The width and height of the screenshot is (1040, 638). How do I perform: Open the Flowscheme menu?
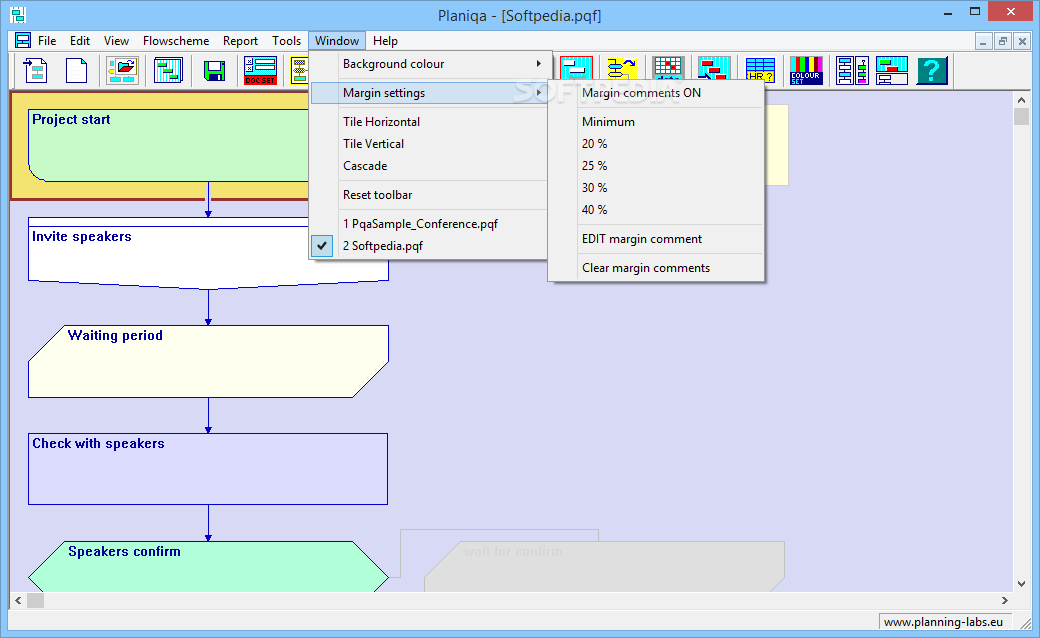(176, 40)
